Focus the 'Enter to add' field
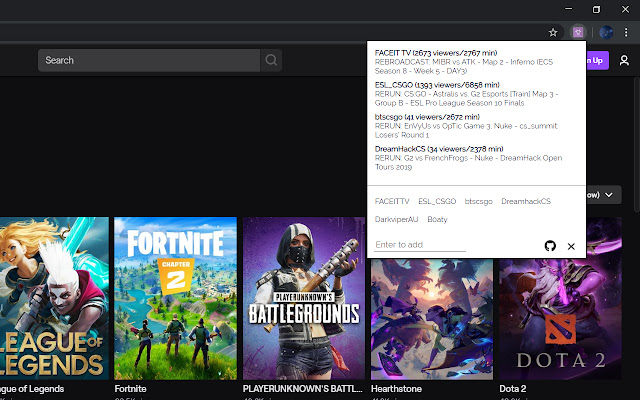 (x=420, y=245)
